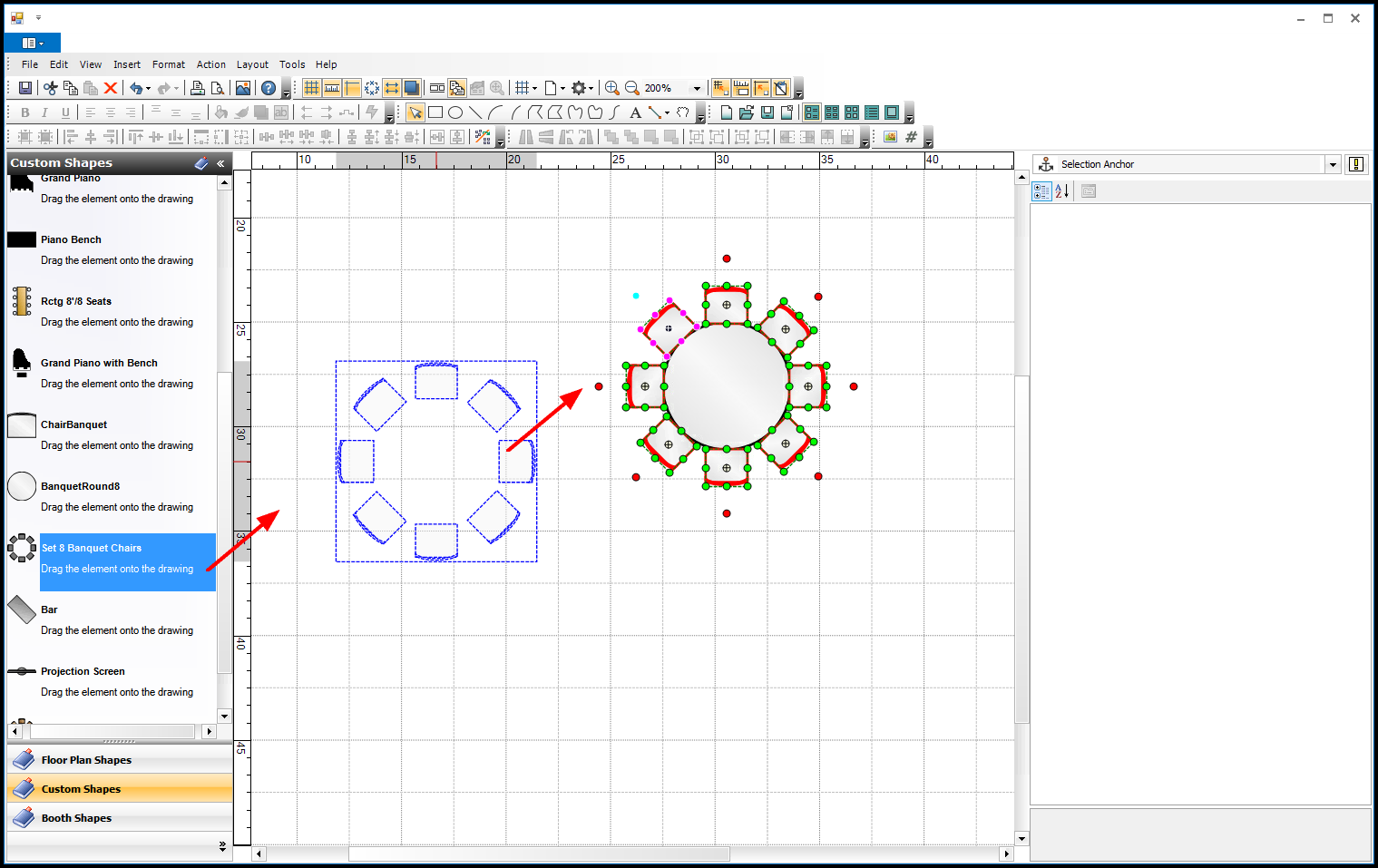Viewport: 1378px width, 868px height.
Task: Click the shapes list scroll down arrow
Action: [x=224, y=716]
